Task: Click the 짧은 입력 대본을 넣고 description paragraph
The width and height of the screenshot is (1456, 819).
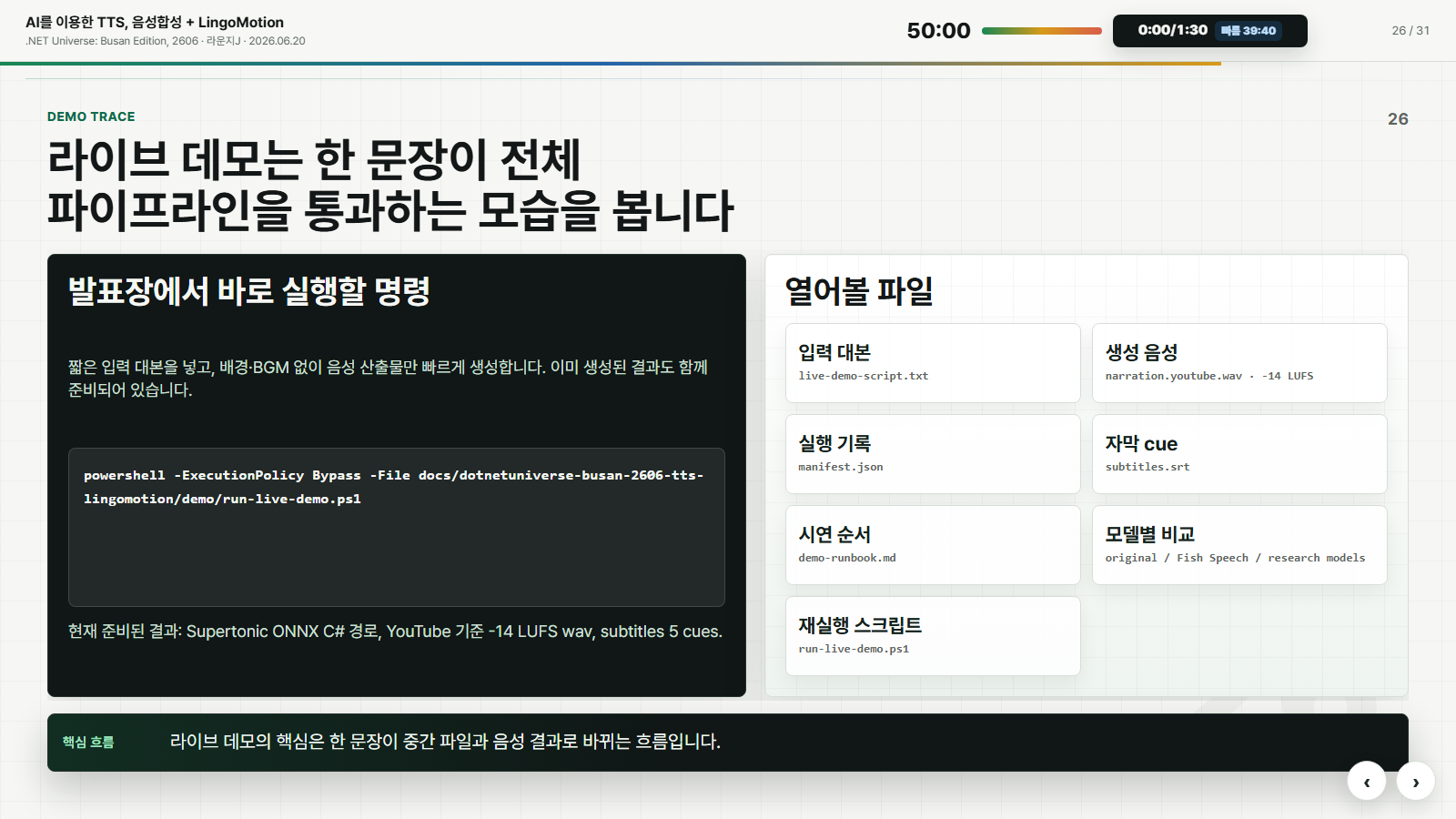Action: tap(389, 379)
